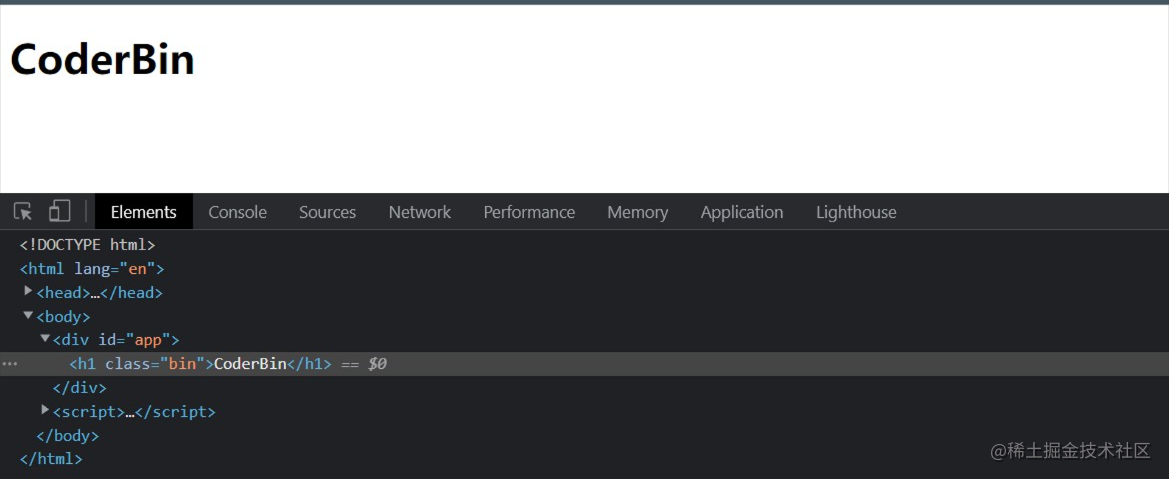
Task: Switch to the Application tab
Action: 741,212
